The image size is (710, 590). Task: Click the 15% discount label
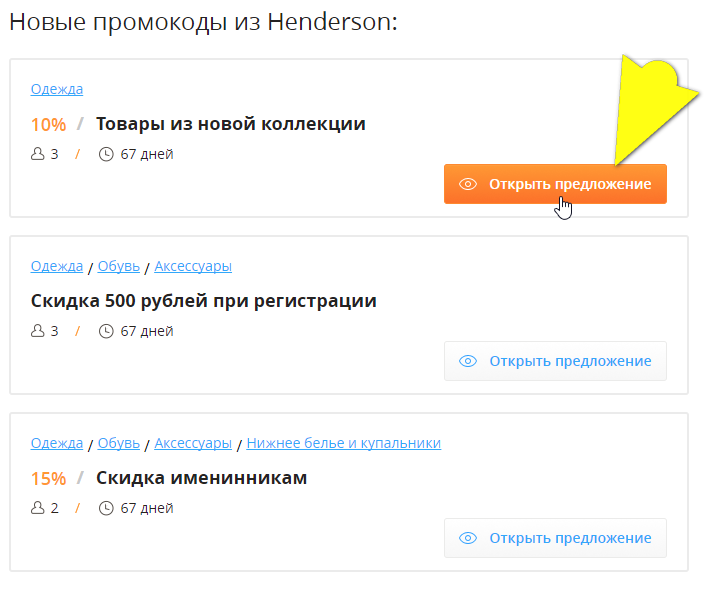click(x=48, y=479)
